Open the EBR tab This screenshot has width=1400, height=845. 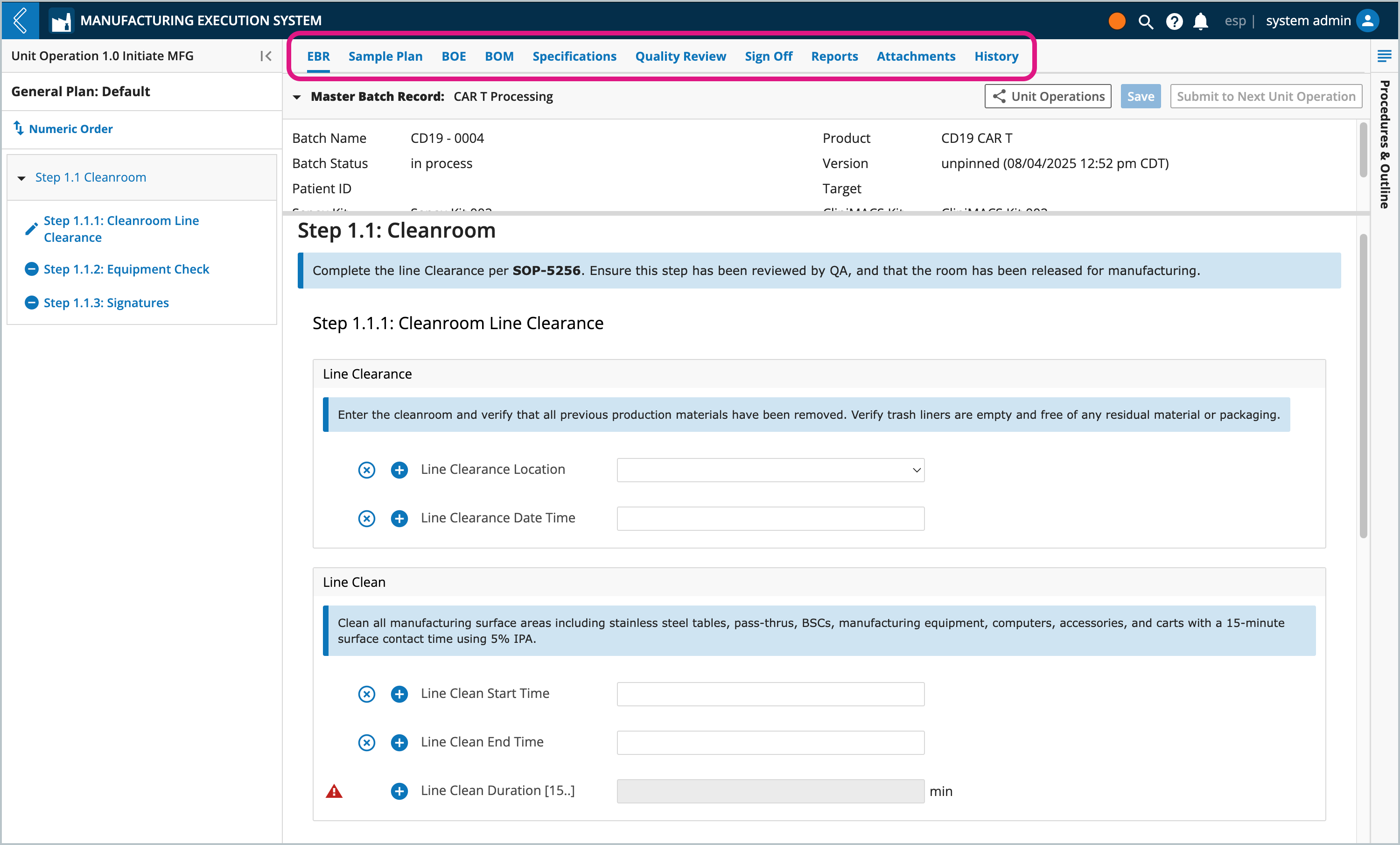click(x=318, y=56)
